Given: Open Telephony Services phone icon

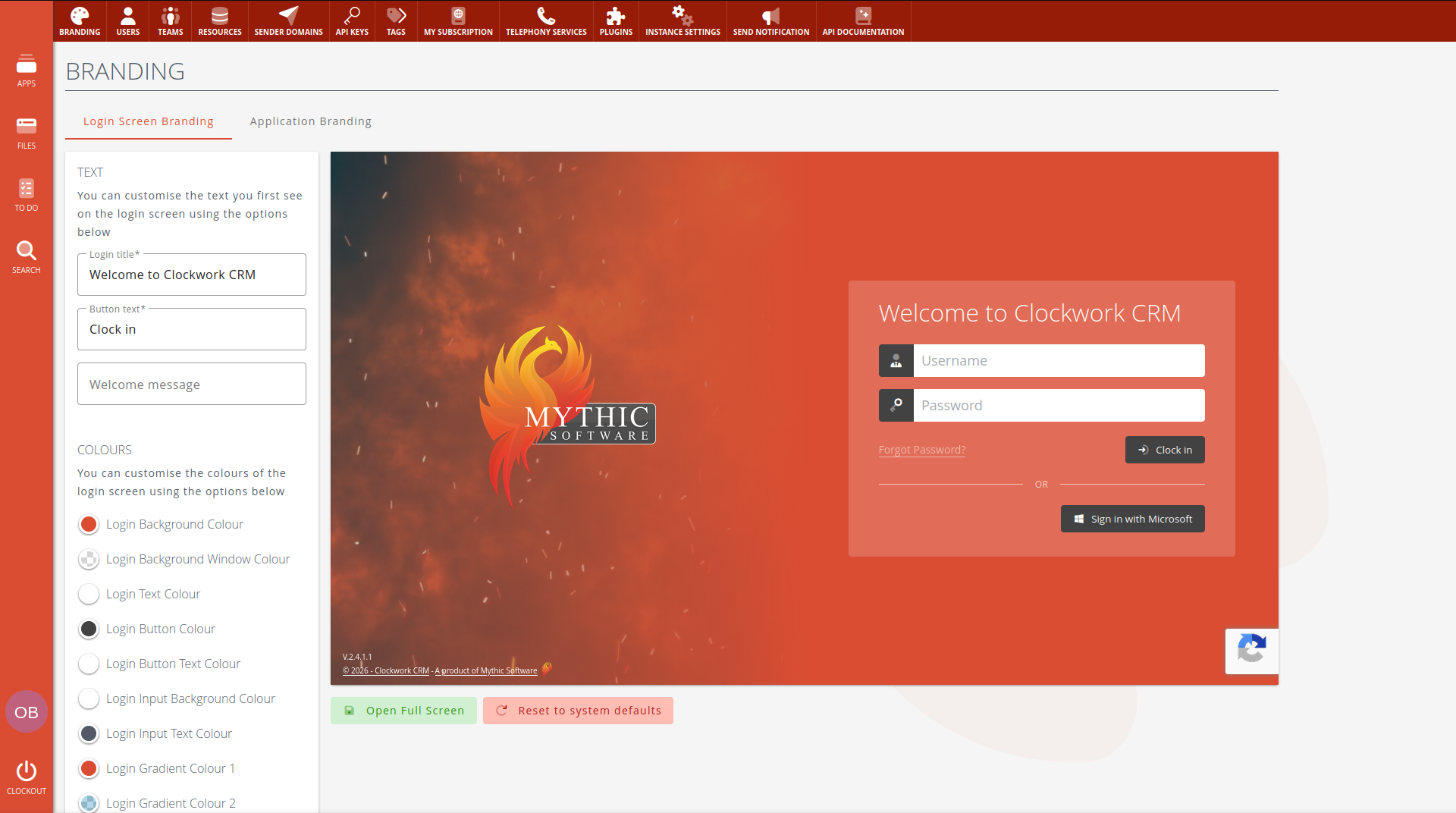Looking at the screenshot, I should [x=546, y=15].
